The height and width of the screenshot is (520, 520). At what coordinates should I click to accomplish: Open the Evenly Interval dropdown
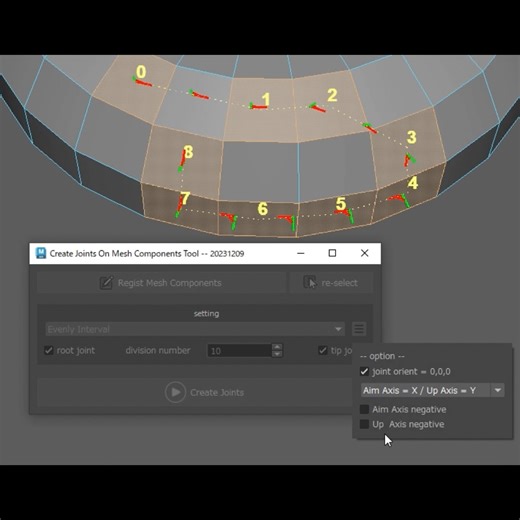pyautogui.click(x=195, y=329)
